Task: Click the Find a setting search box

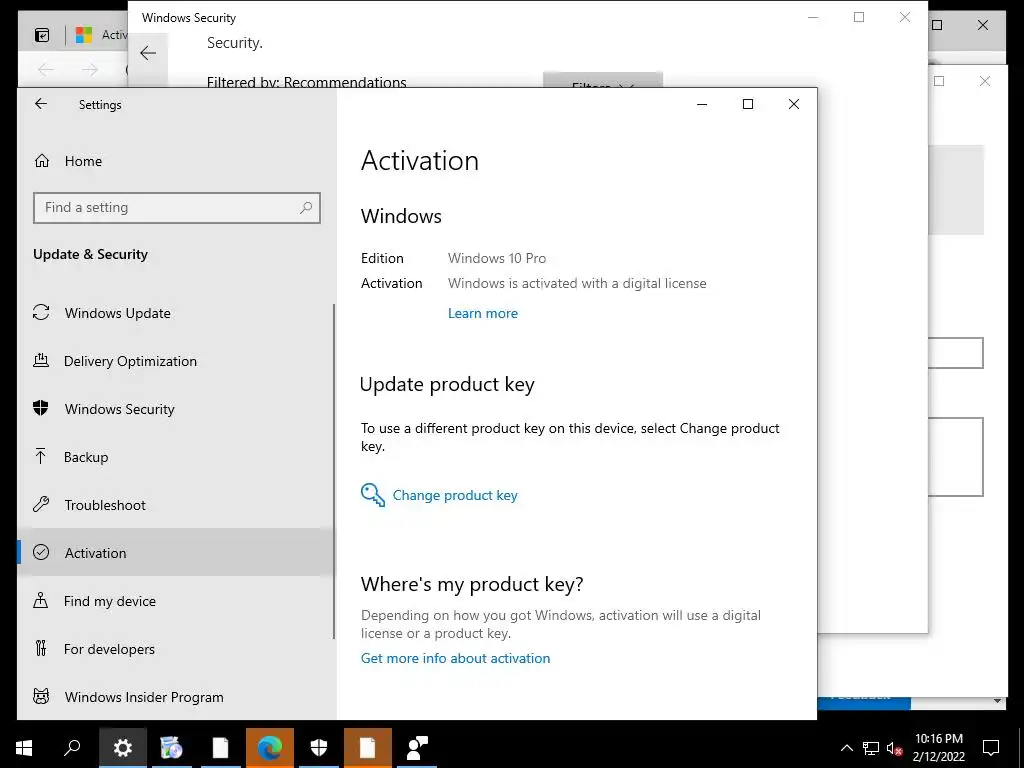Action: point(176,208)
